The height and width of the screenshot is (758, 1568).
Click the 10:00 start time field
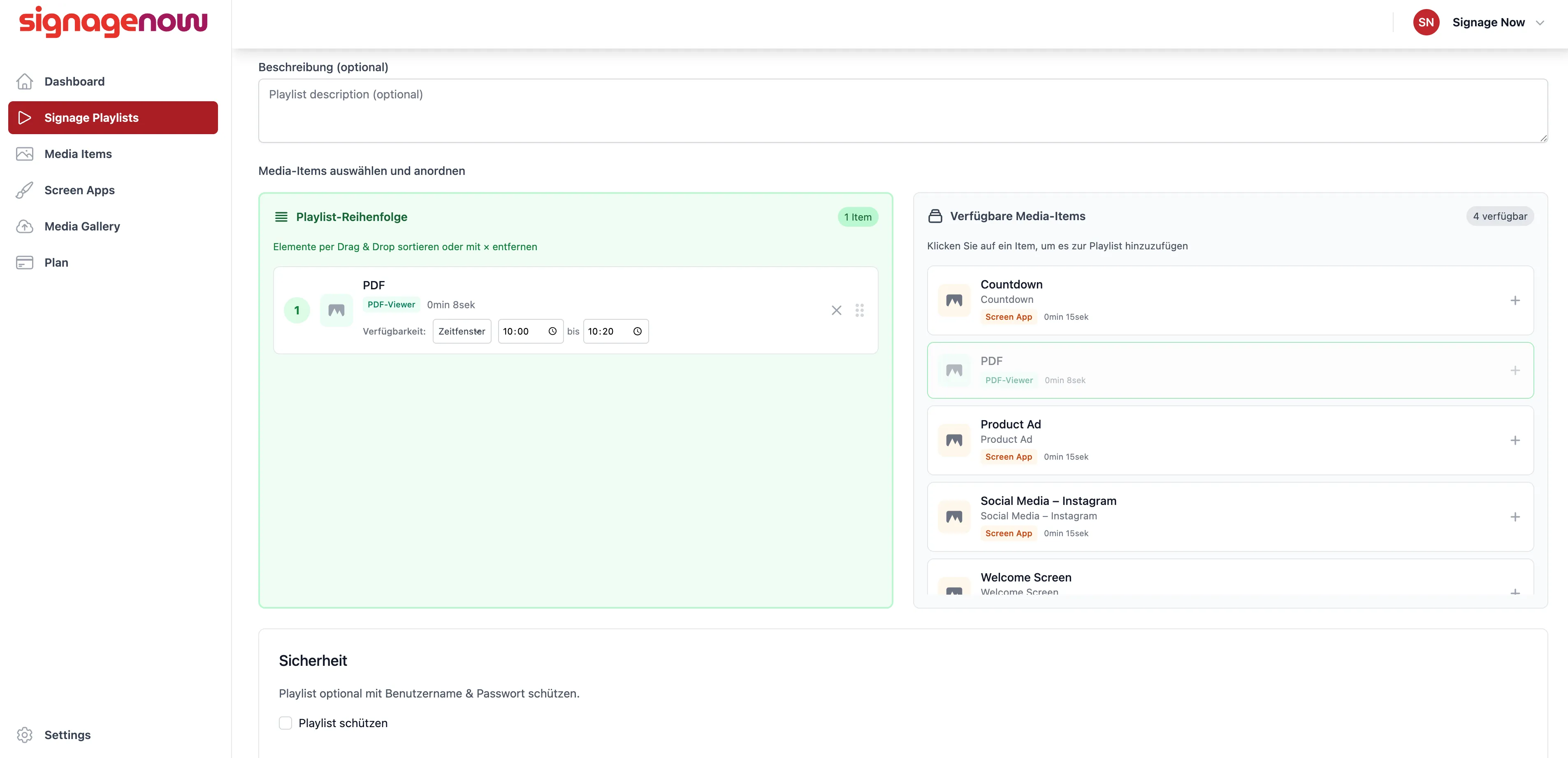(x=530, y=331)
